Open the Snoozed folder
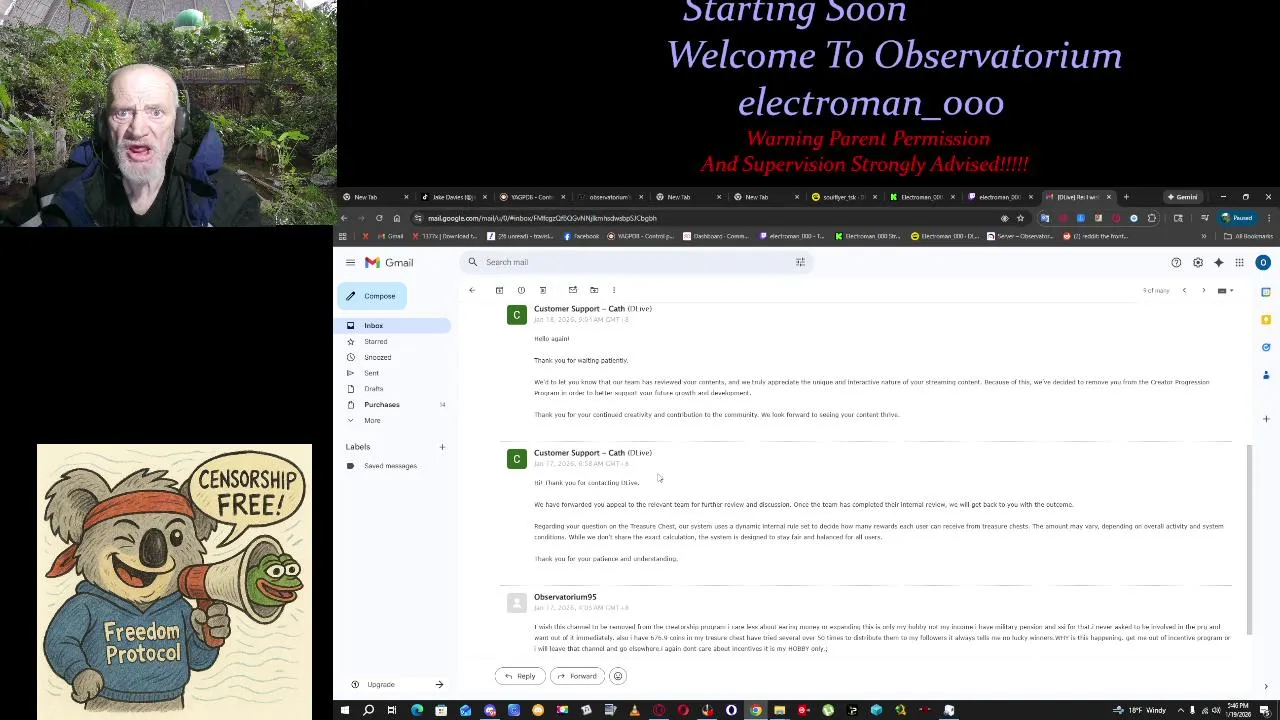 (x=377, y=357)
